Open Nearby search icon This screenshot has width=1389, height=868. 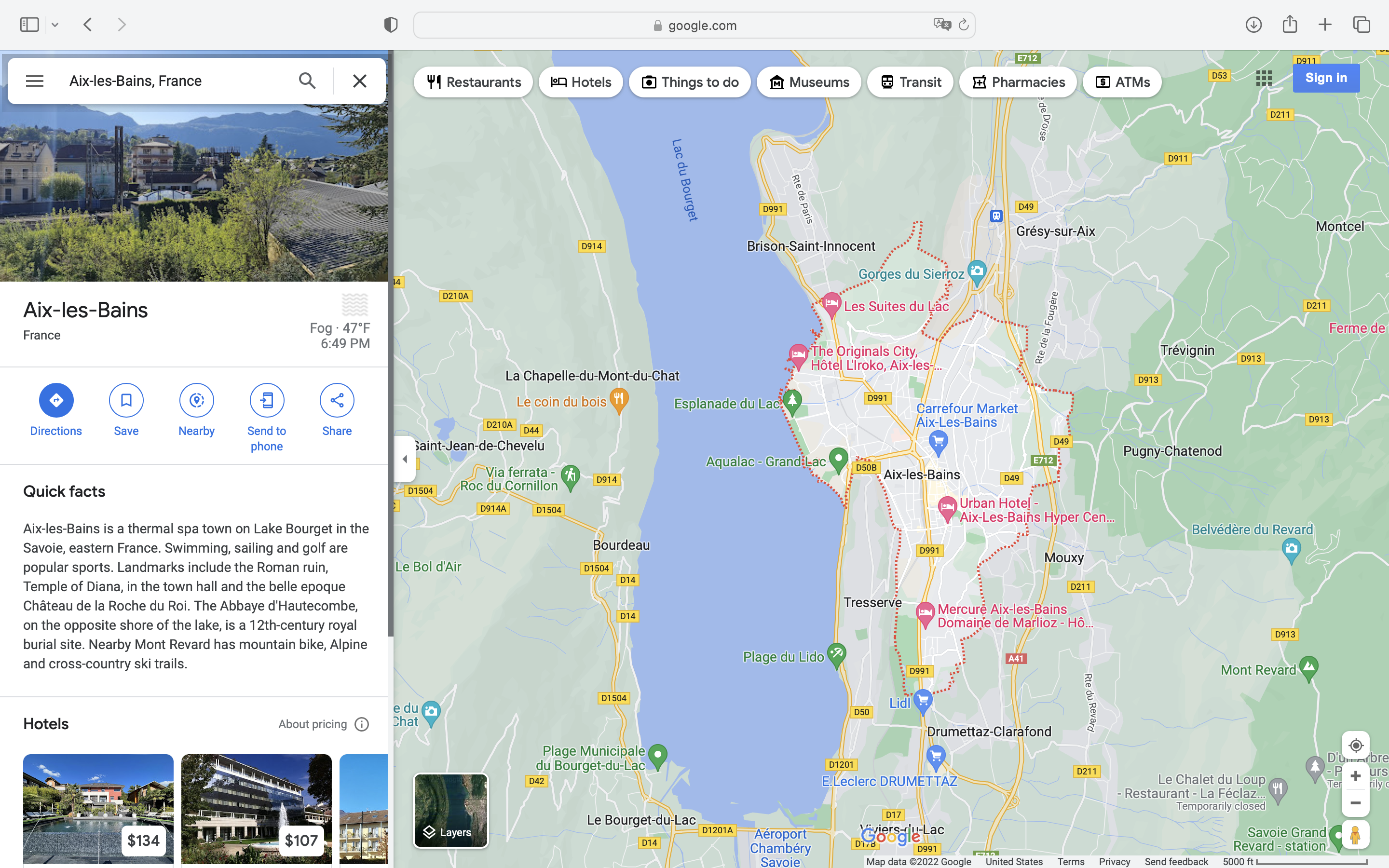coord(196,400)
